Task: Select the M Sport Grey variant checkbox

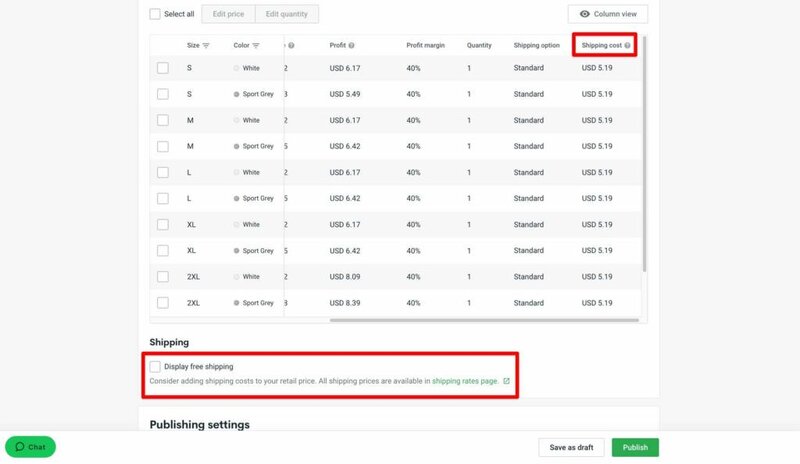Action: (x=163, y=146)
